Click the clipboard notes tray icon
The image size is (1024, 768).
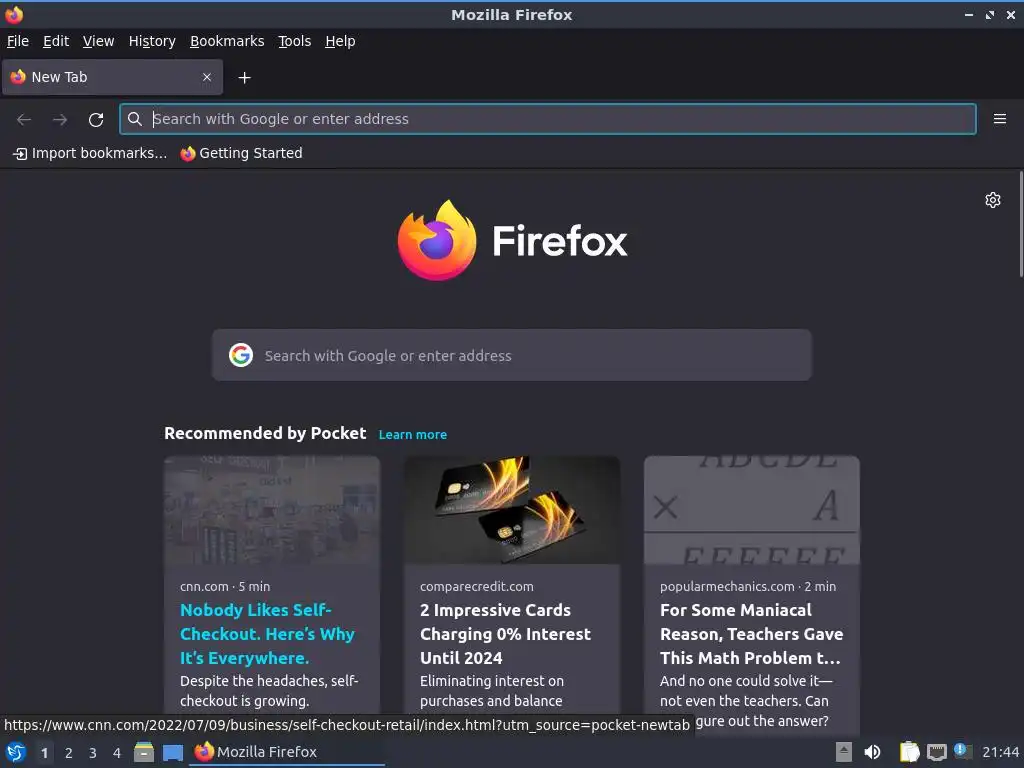(909, 752)
